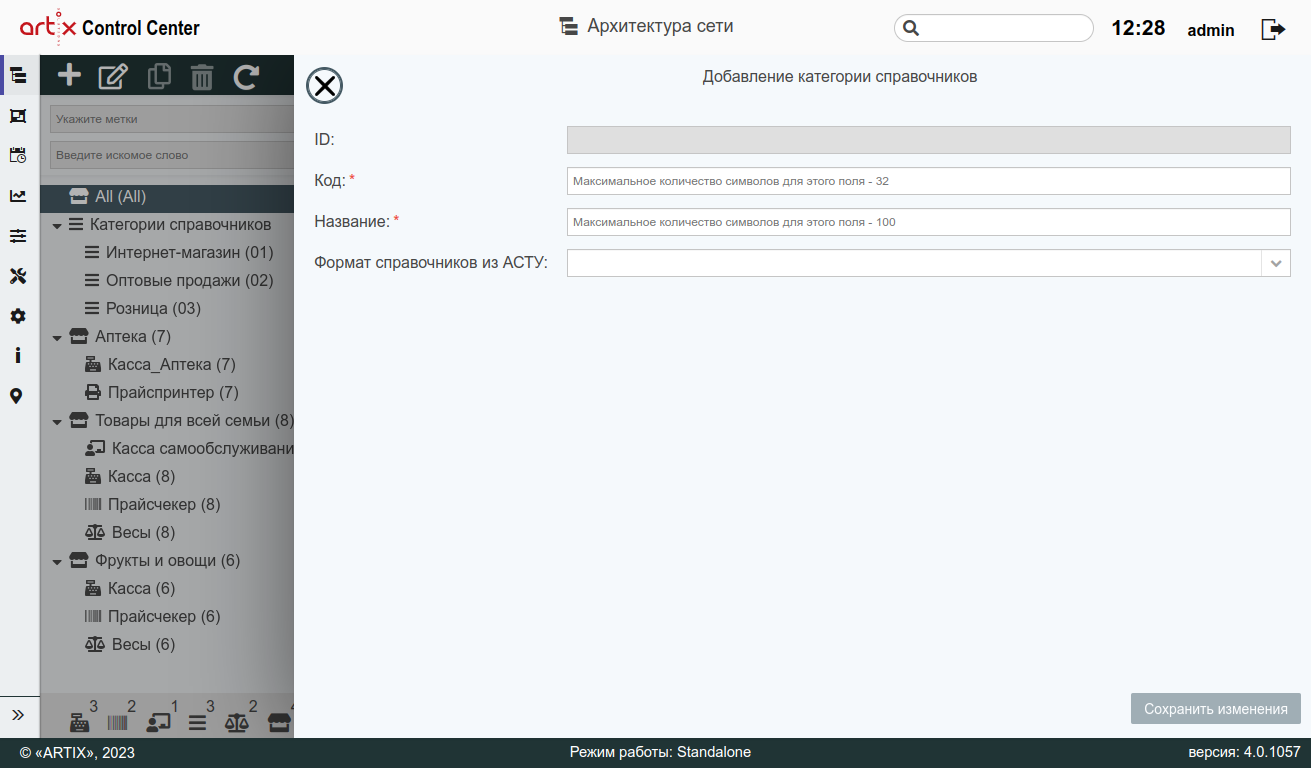Select Розница (03) category
Viewport: 1311px width, 768px height.
pyautogui.click(x=153, y=309)
